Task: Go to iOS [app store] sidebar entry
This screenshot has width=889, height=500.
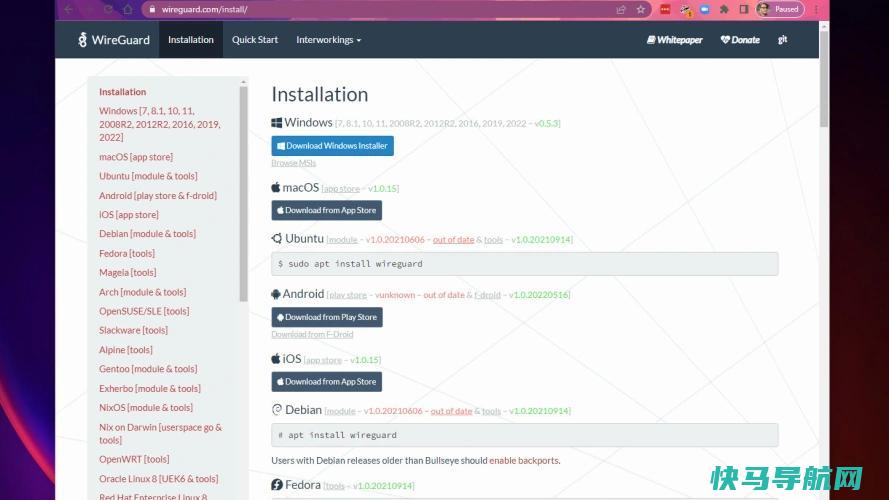Action: [129, 215]
